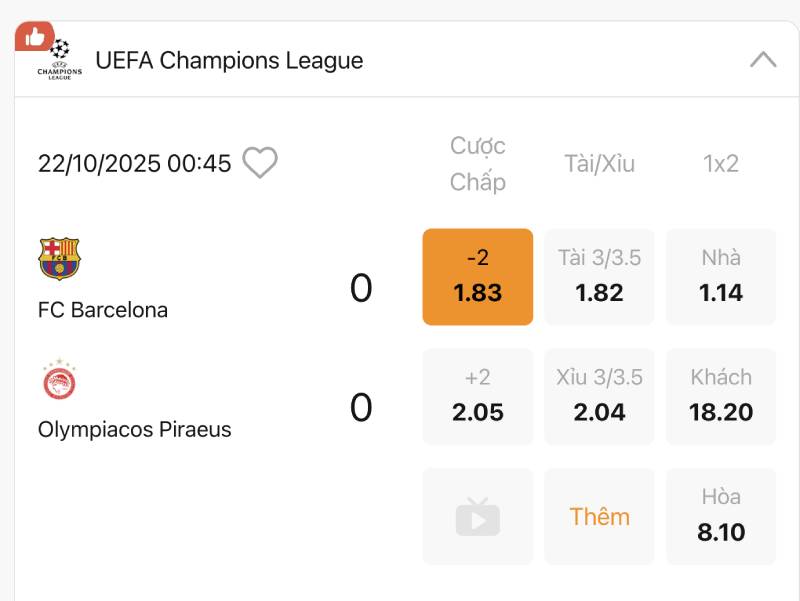Click the Tài/Xỉu column header
Screen dimensions: 800x601
pyautogui.click(x=600, y=164)
